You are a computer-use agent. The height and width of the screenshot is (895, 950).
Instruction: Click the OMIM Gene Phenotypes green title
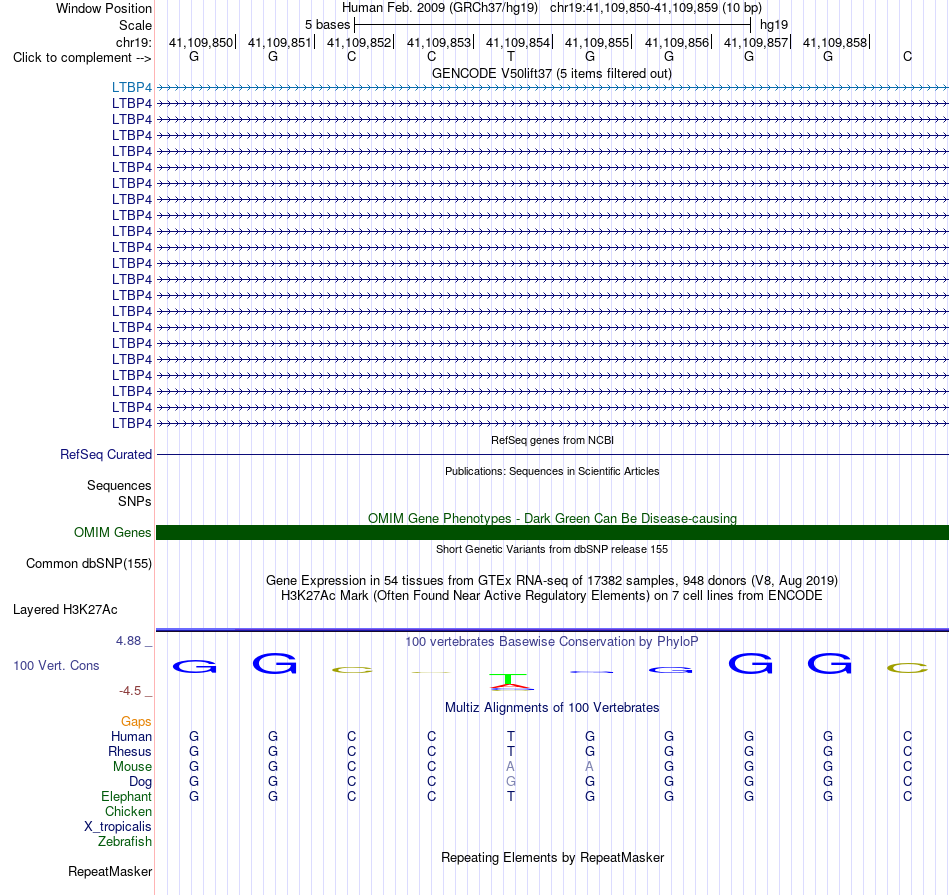coord(552,518)
